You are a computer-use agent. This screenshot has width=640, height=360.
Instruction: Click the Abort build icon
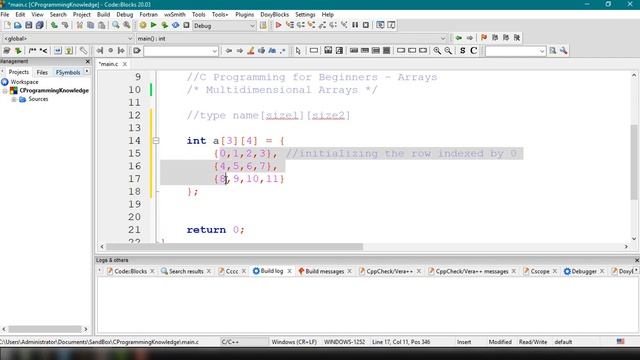[x=187, y=25]
